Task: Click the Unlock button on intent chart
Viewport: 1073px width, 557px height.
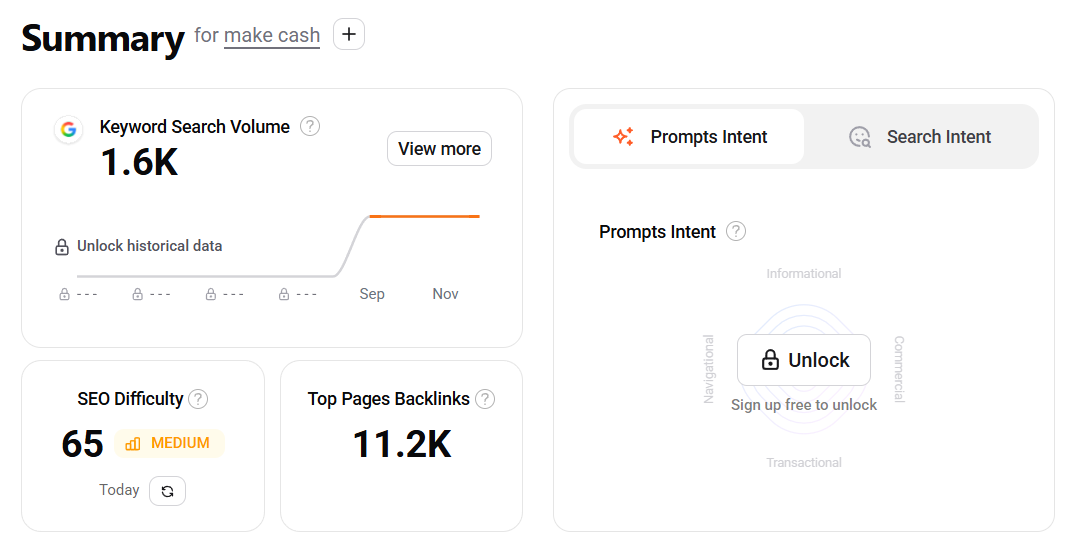Action: click(x=804, y=360)
